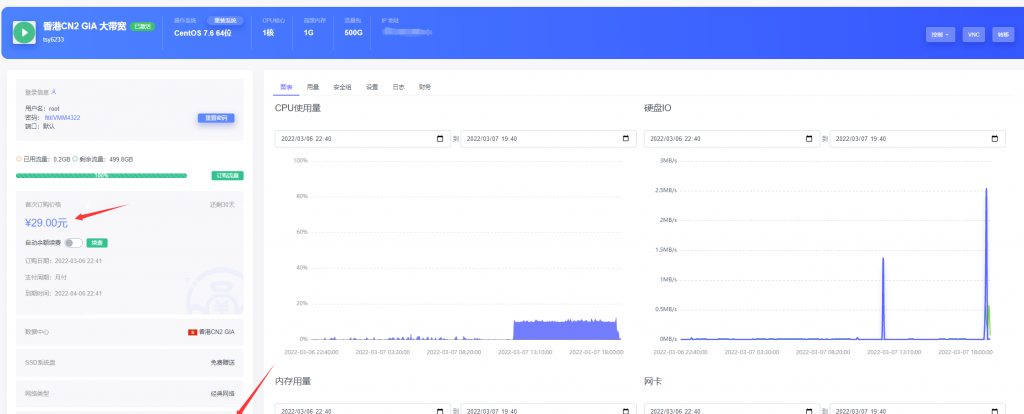
Task: Switch to the 用量 tab
Action: click(x=313, y=87)
